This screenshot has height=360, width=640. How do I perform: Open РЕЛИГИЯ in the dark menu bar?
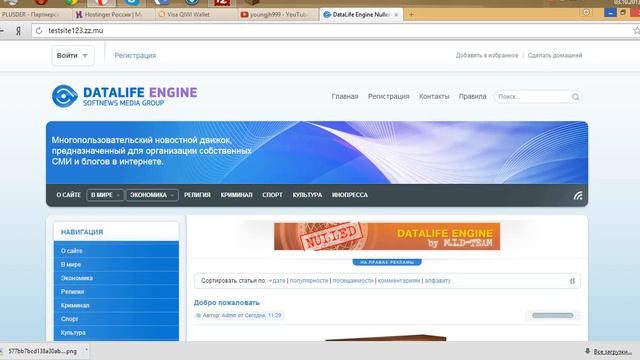(x=197, y=195)
